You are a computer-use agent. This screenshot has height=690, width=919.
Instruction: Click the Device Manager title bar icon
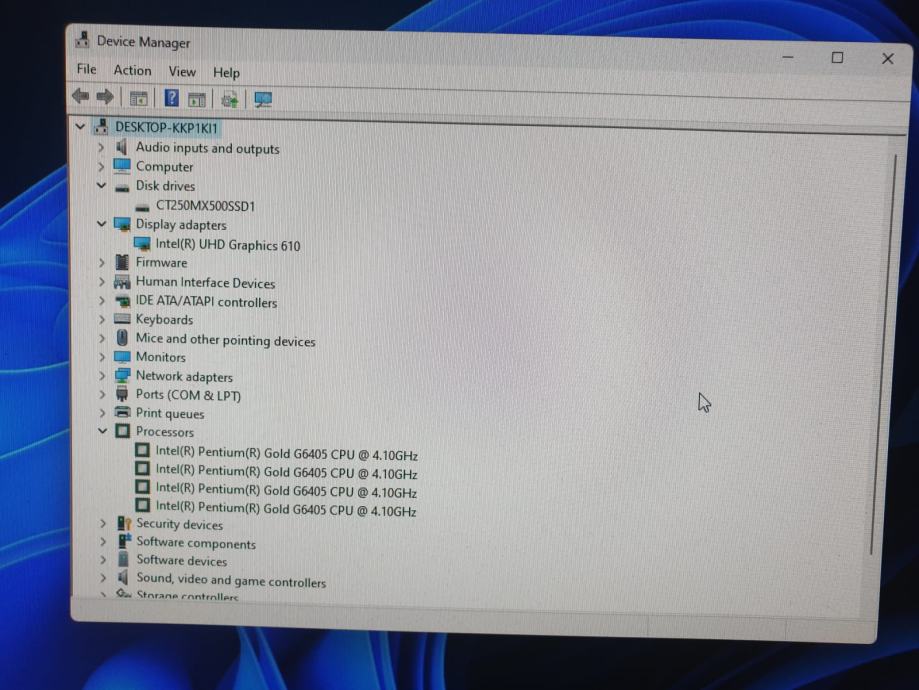pyautogui.click(x=83, y=40)
